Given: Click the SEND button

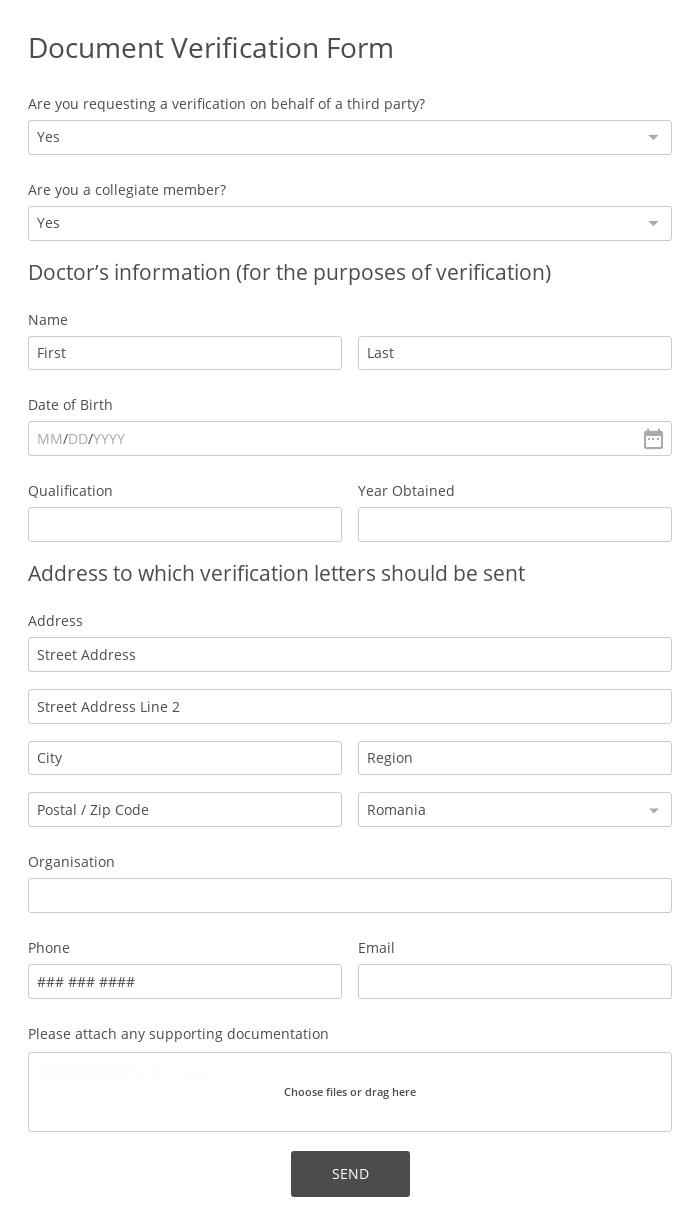Looking at the screenshot, I should (x=350, y=1173).
